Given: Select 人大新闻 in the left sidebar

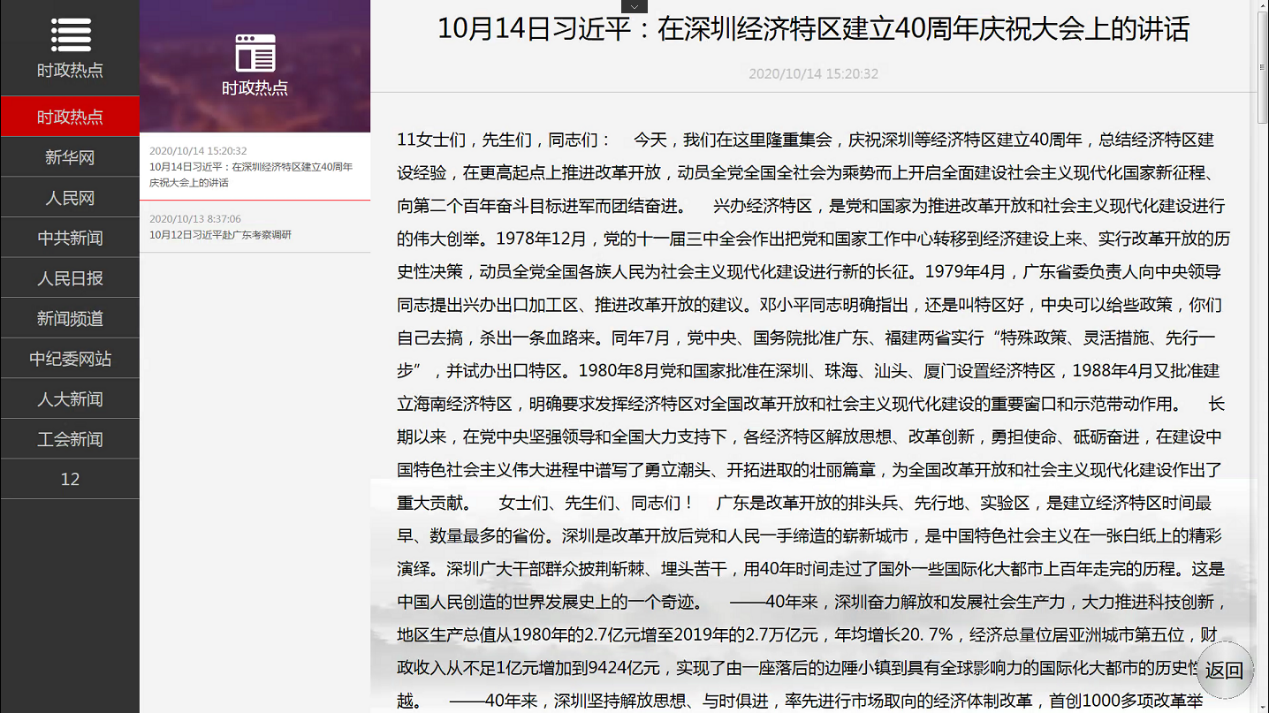Looking at the screenshot, I should [x=69, y=398].
